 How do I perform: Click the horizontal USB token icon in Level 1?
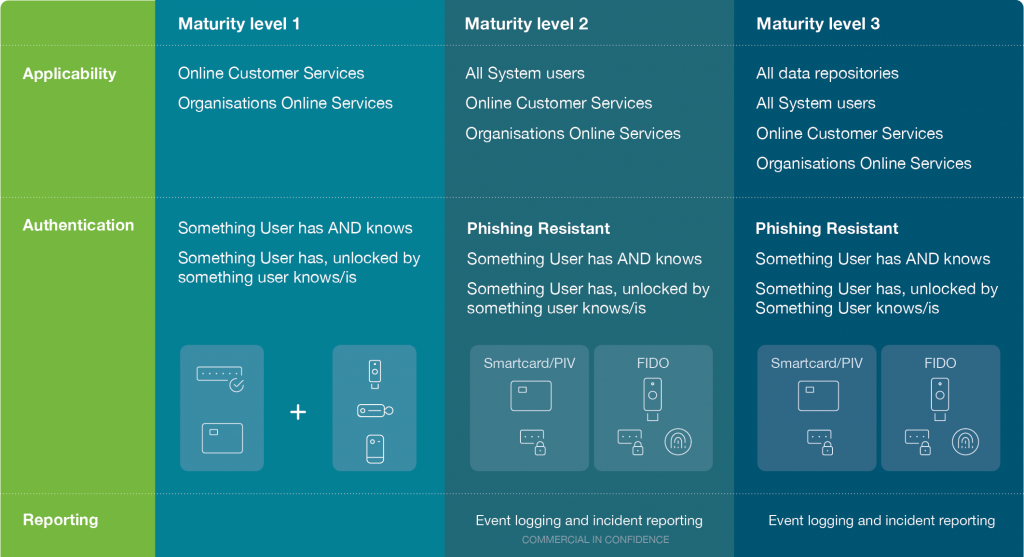pyautogui.click(x=374, y=411)
